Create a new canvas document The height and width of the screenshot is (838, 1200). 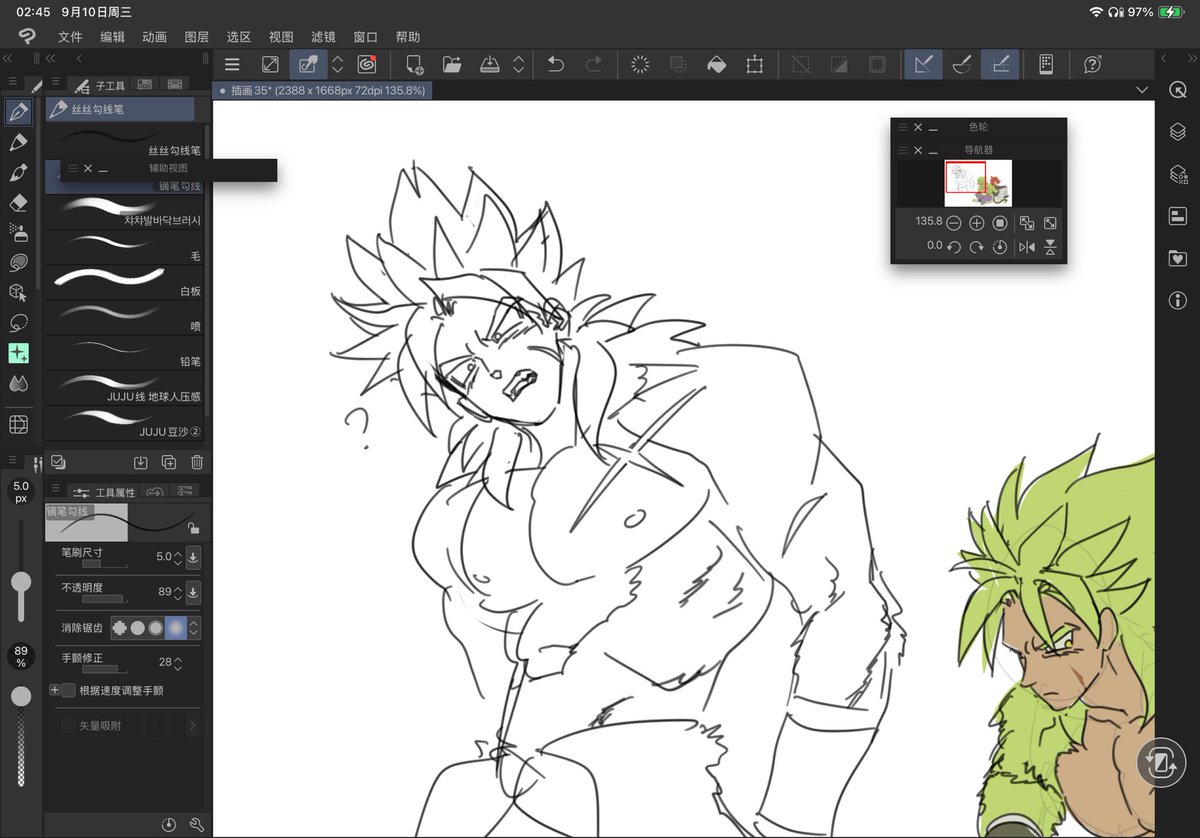coord(414,64)
